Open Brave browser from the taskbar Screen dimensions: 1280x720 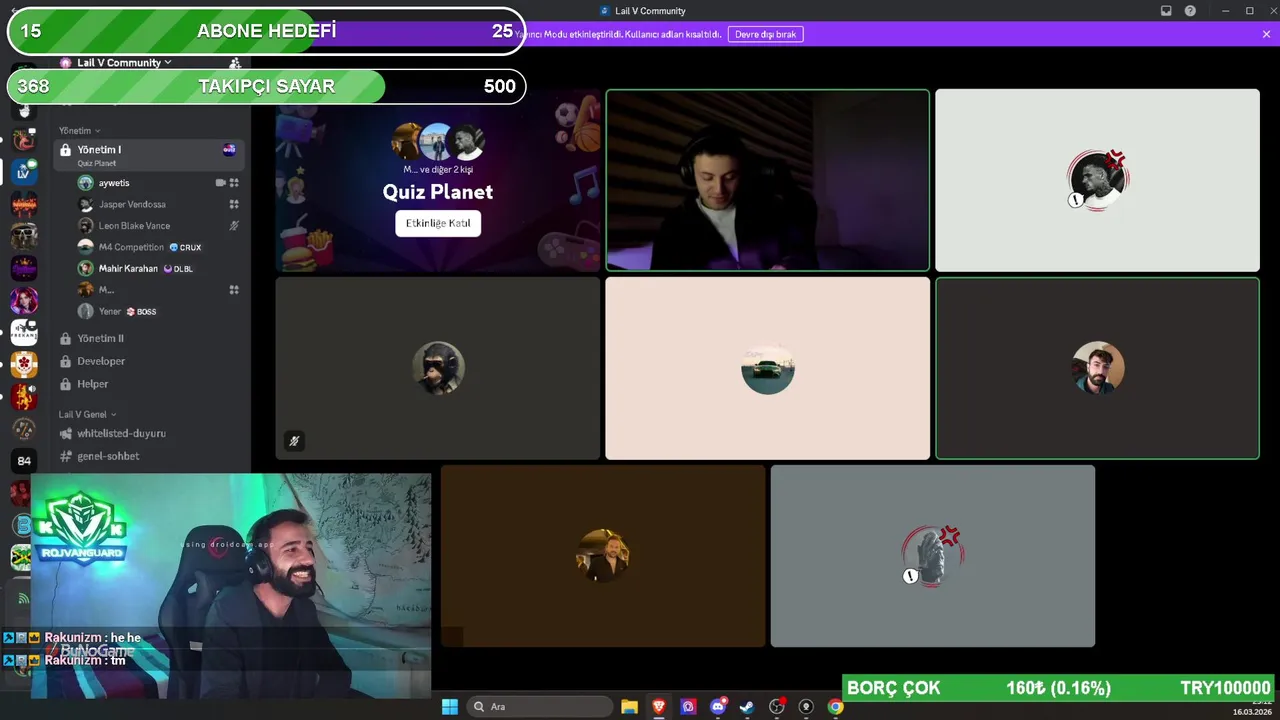coord(659,707)
